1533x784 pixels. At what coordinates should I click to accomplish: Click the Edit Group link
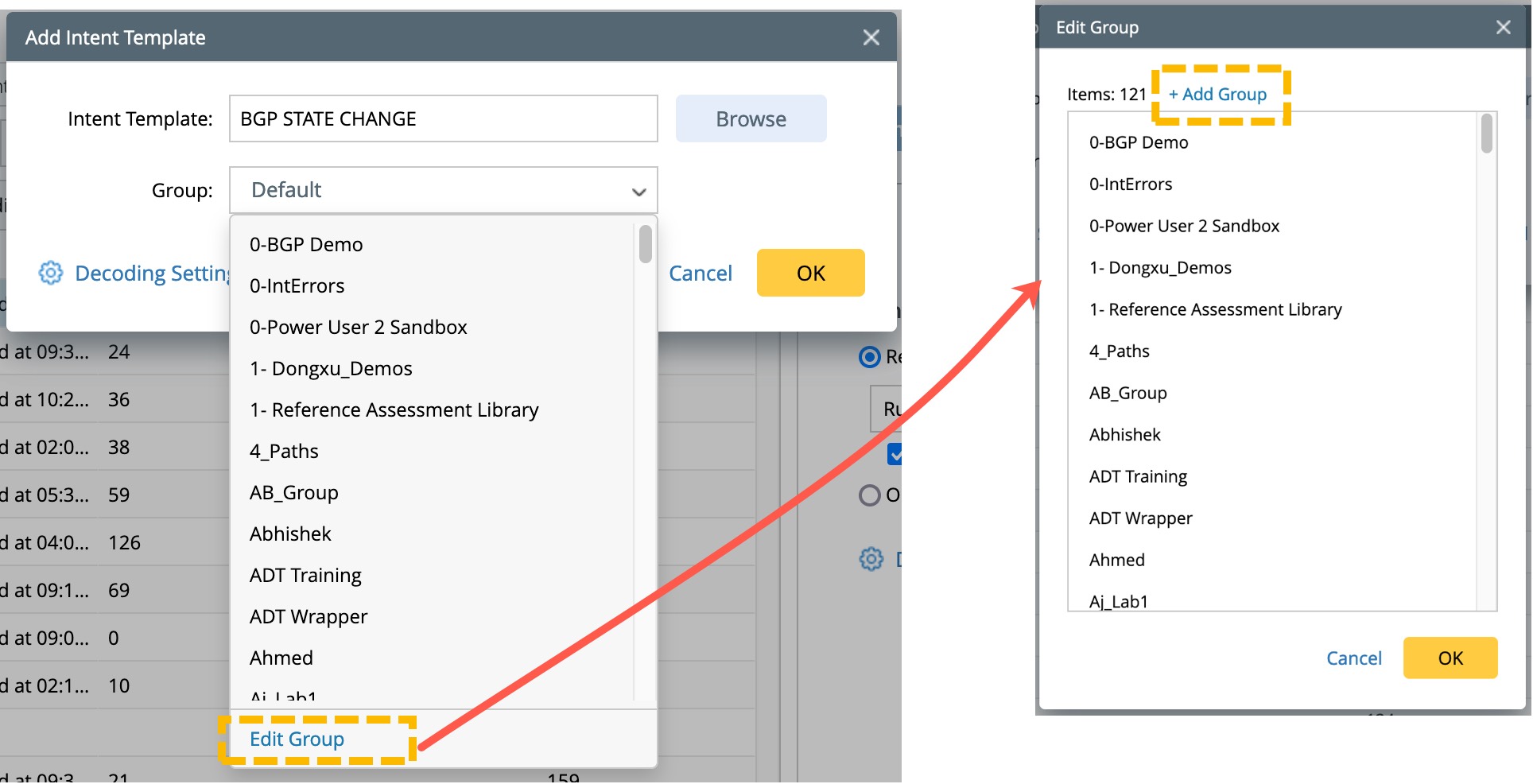click(297, 739)
